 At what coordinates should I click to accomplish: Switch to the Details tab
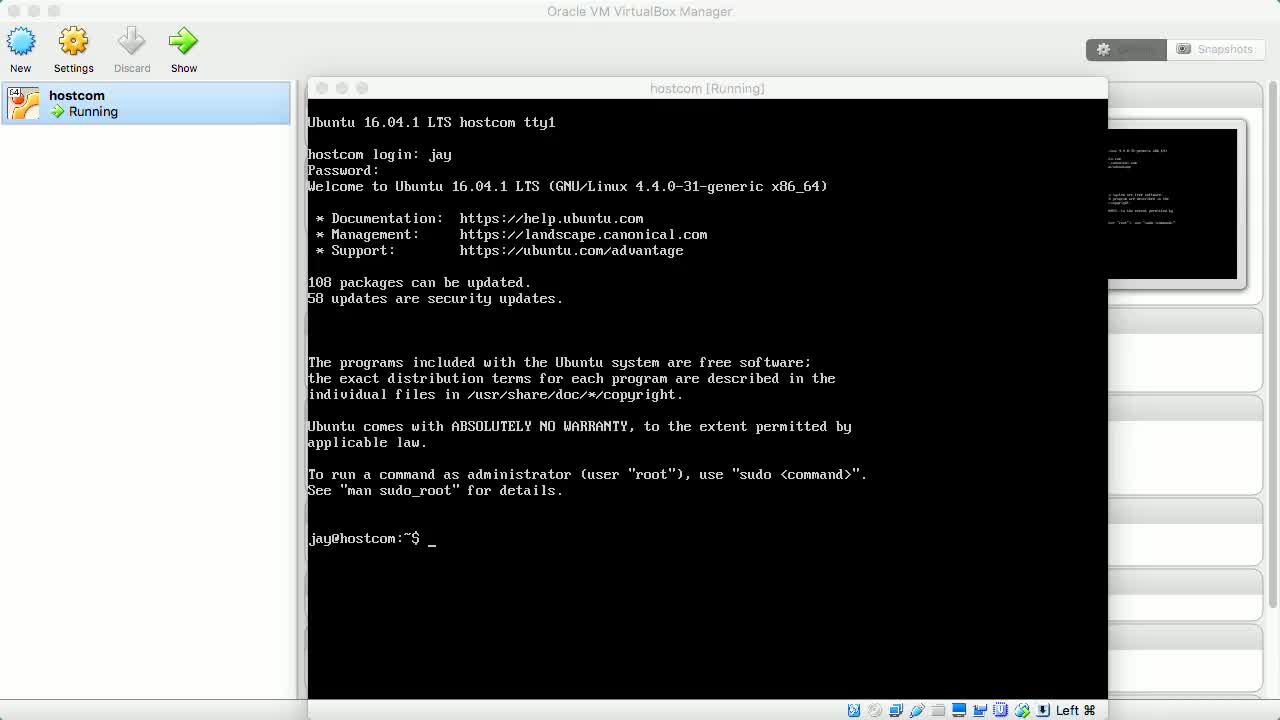pos(1126,49)
